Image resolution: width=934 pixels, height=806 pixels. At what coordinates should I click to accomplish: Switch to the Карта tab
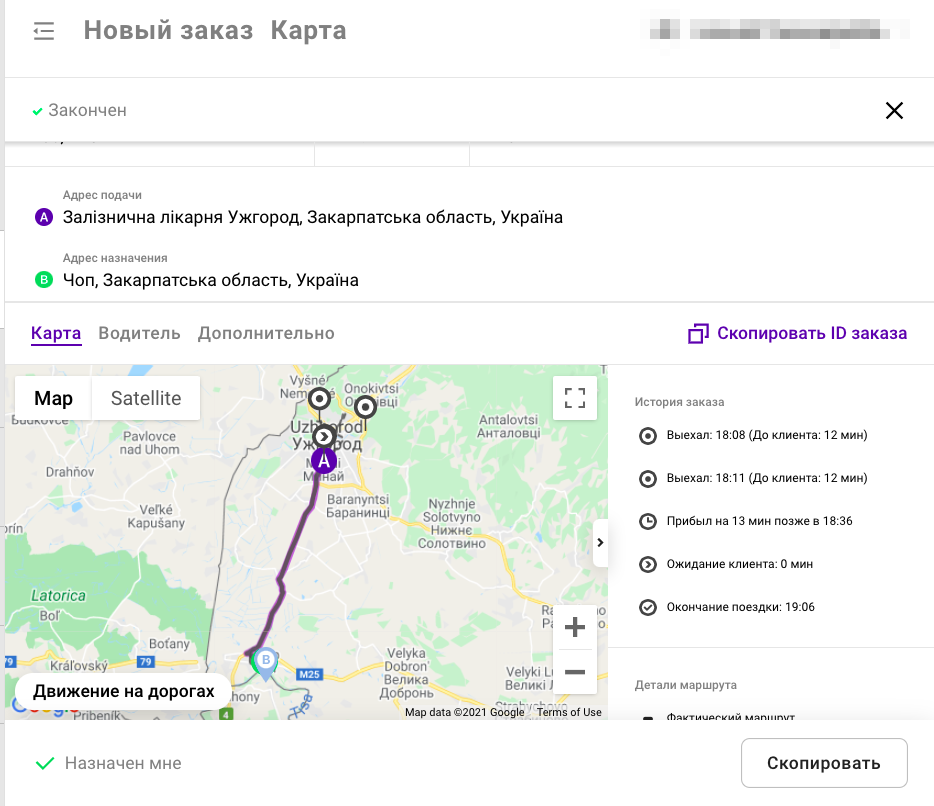[56, 334]
